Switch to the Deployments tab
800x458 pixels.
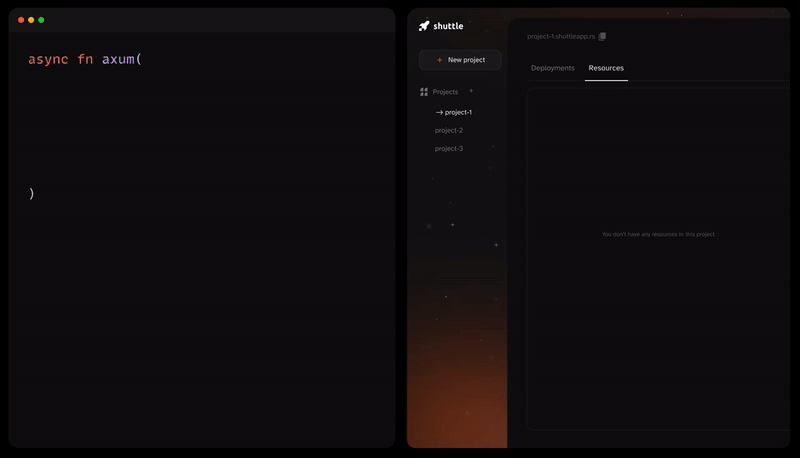click(553, 68)
